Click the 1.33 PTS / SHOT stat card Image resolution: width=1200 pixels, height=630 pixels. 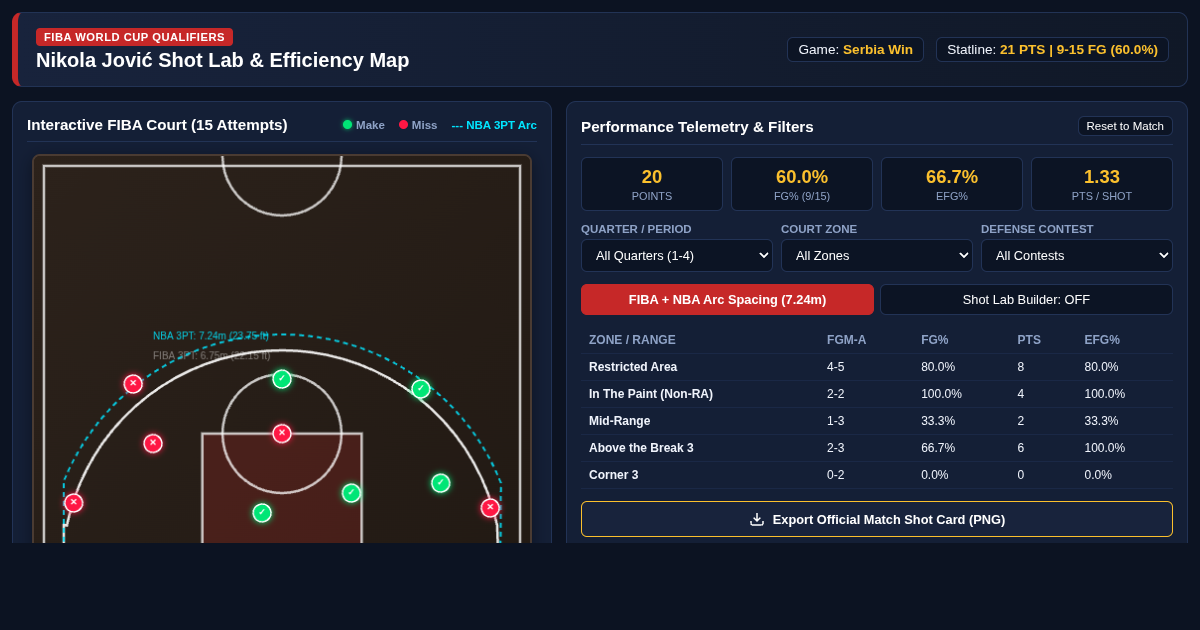(x=1102, y=184)
